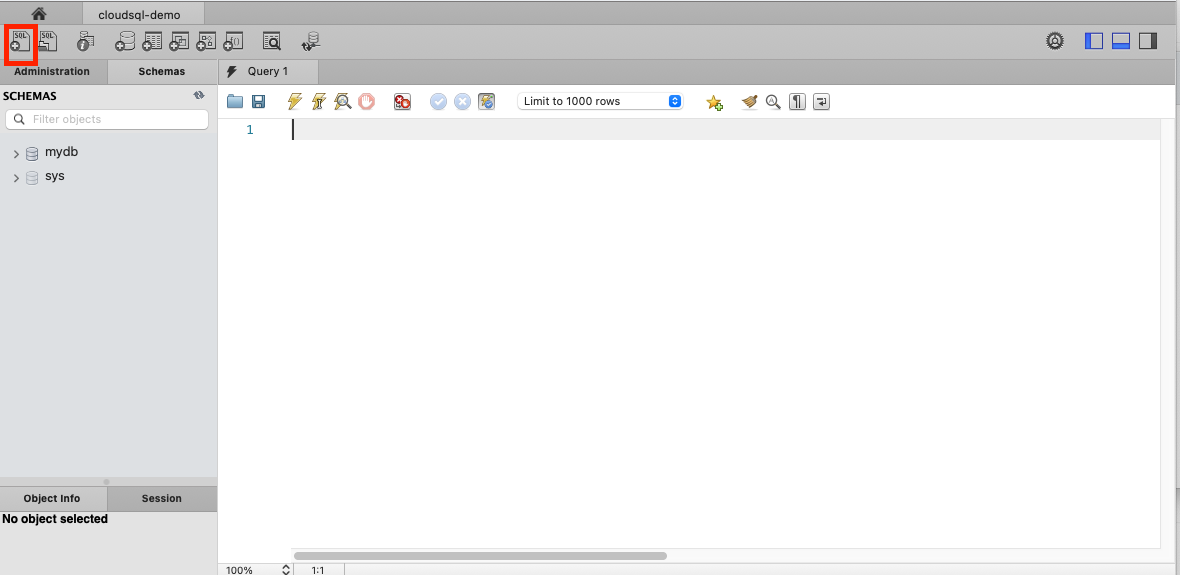
Task: Toggle continue-on-error execution
Action: click(x=402, y=102)
